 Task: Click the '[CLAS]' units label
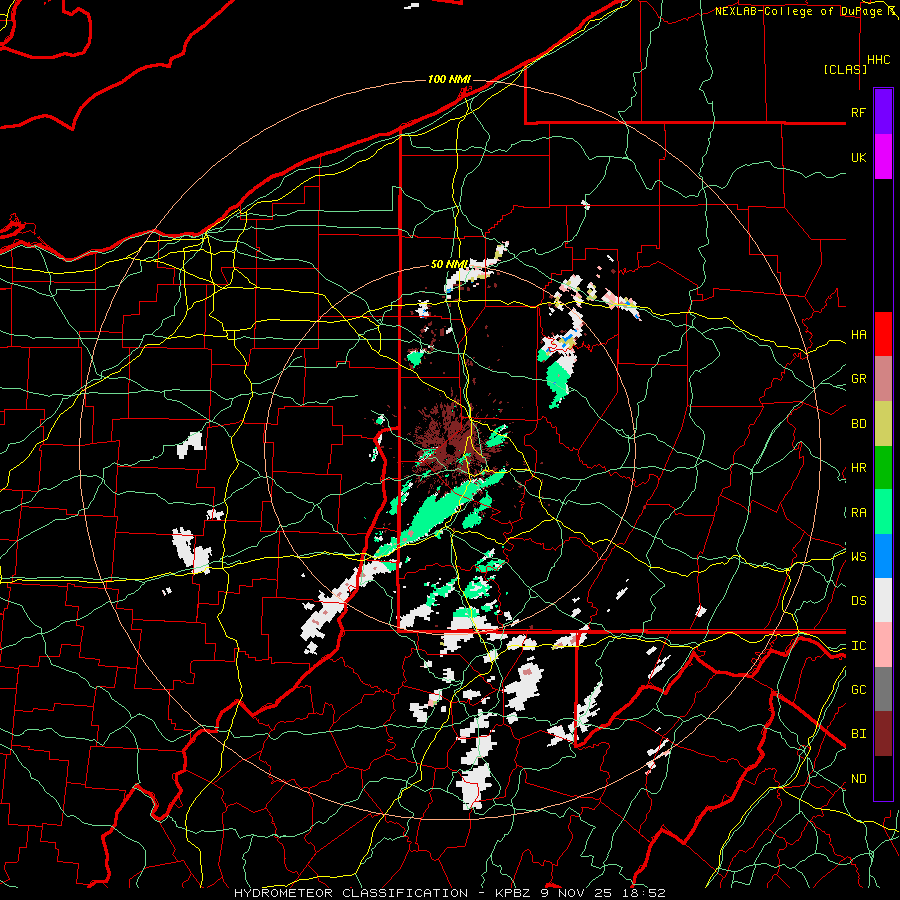(x=845, y=69)
